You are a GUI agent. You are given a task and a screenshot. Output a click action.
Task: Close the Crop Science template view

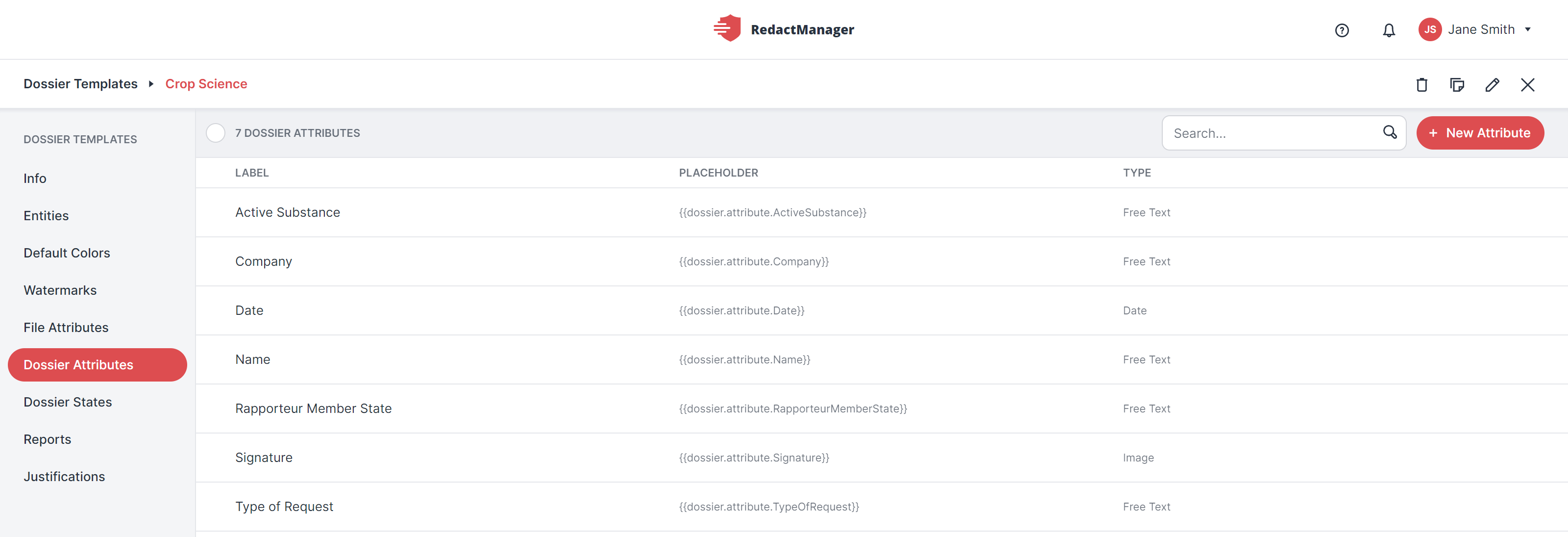coord(1527,85)
